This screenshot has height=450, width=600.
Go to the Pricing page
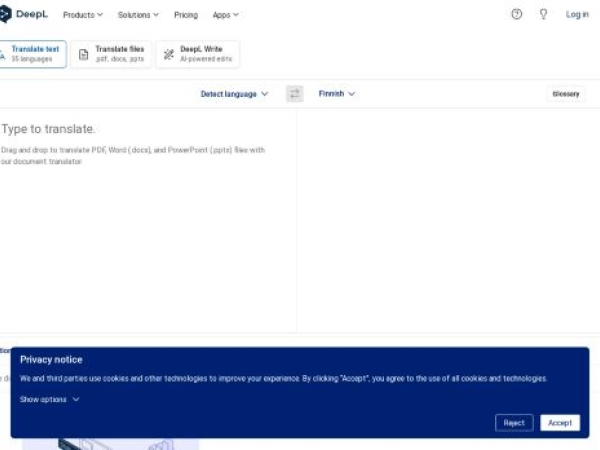186,15
